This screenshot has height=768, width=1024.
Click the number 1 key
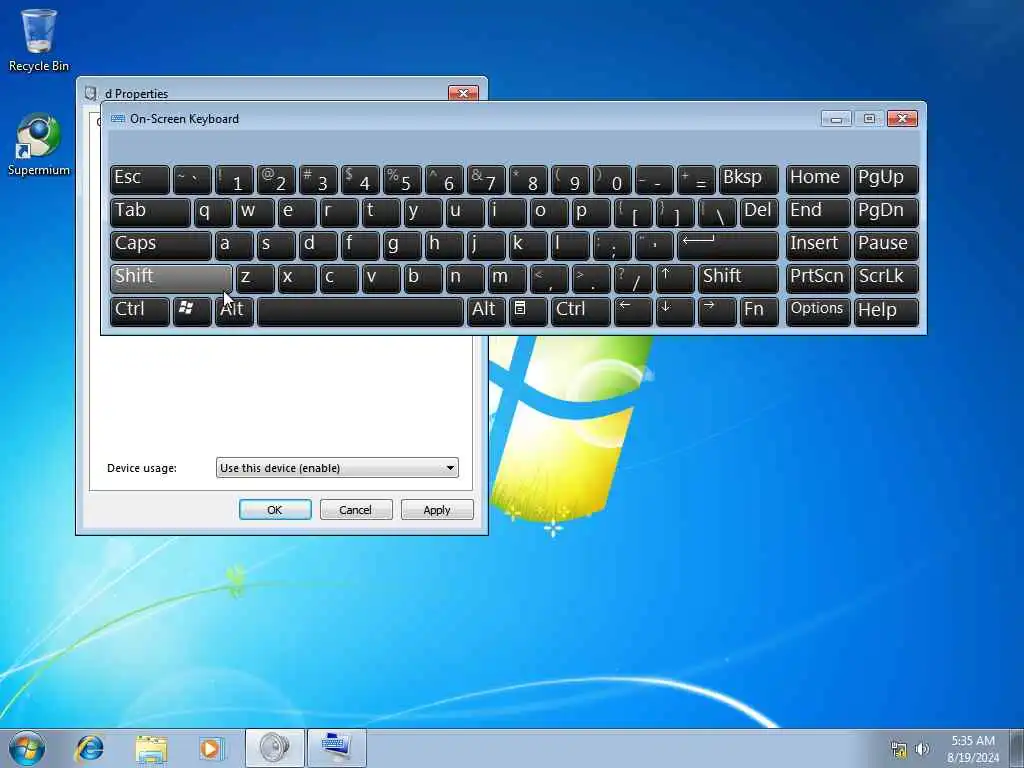(x=234, y=180)
